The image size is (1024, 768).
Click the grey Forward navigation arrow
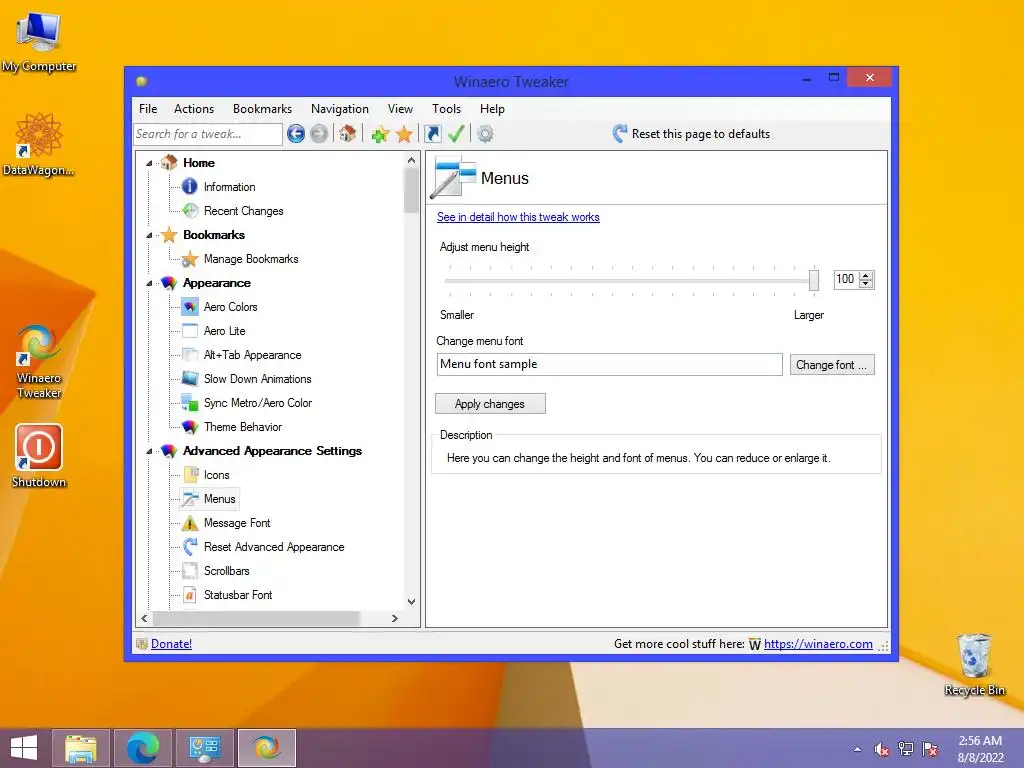click(x=319, y=134)
